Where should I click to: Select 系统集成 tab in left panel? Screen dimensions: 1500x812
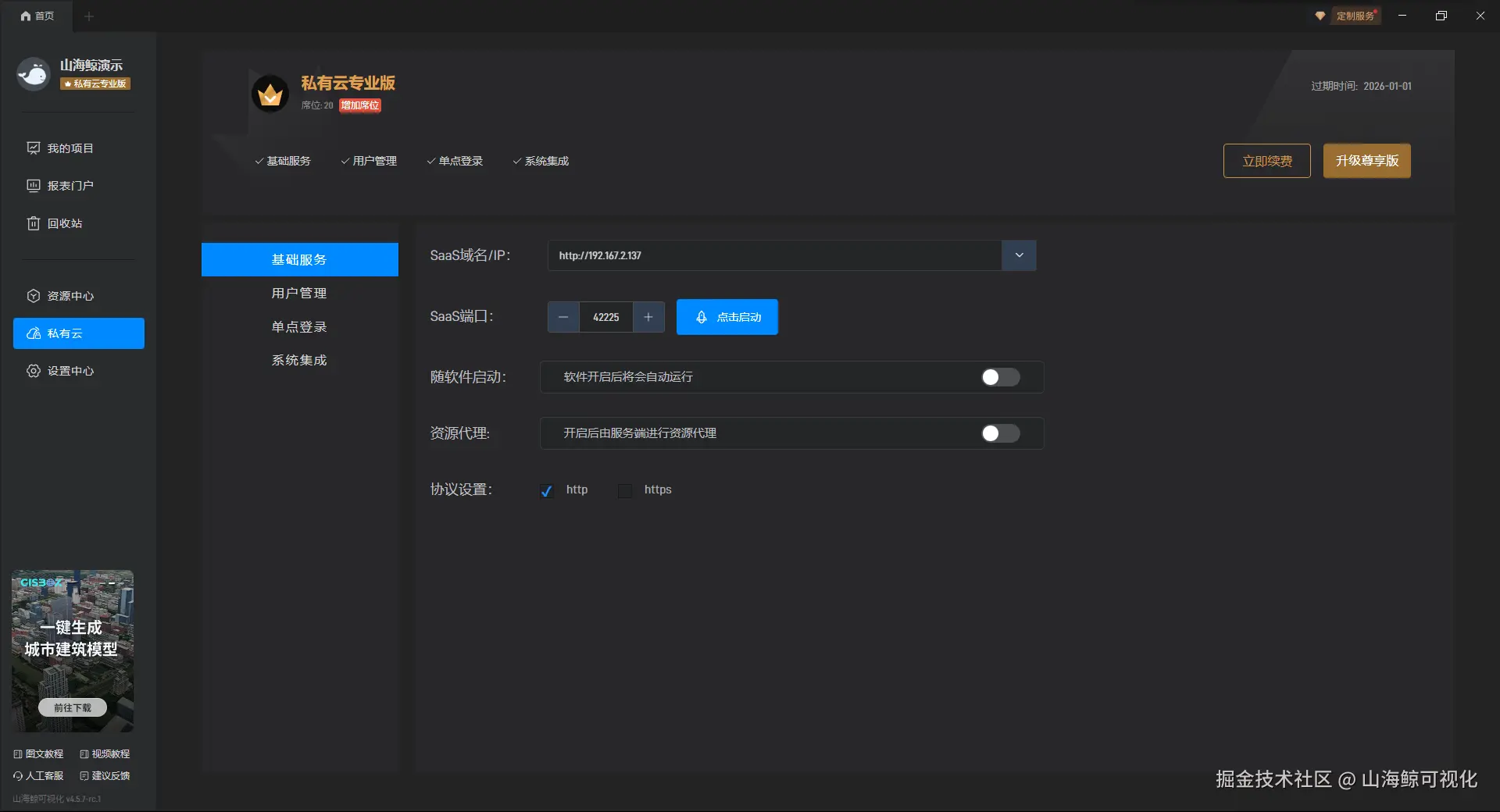click(300, 360)
